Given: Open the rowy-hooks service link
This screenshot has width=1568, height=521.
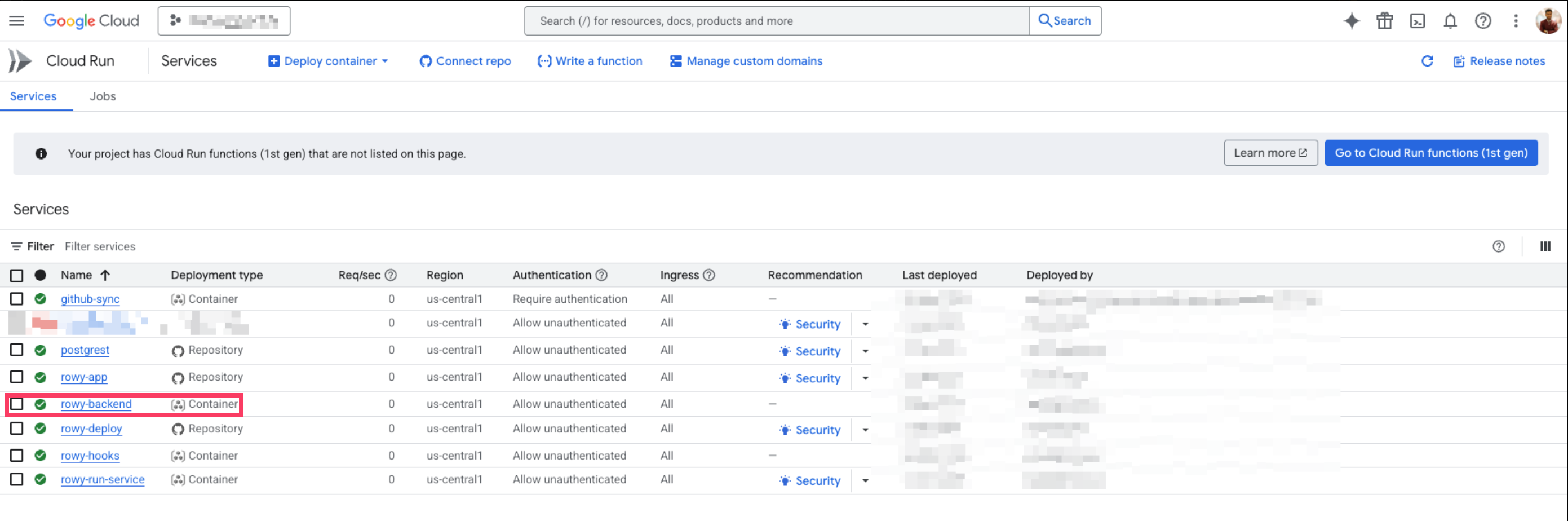Looking at the screenshot, I should point(90,455).
